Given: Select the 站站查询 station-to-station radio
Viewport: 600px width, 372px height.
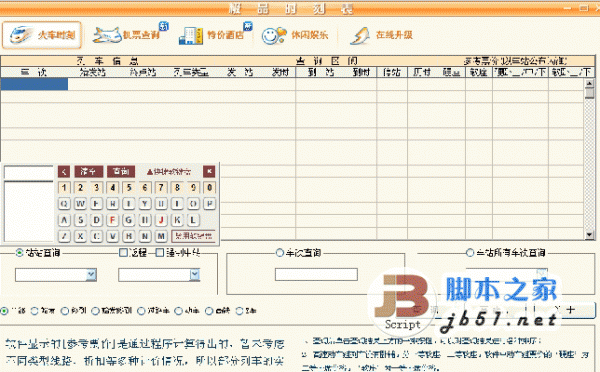Looking at the screenshot, I should [x=20, y=253].
